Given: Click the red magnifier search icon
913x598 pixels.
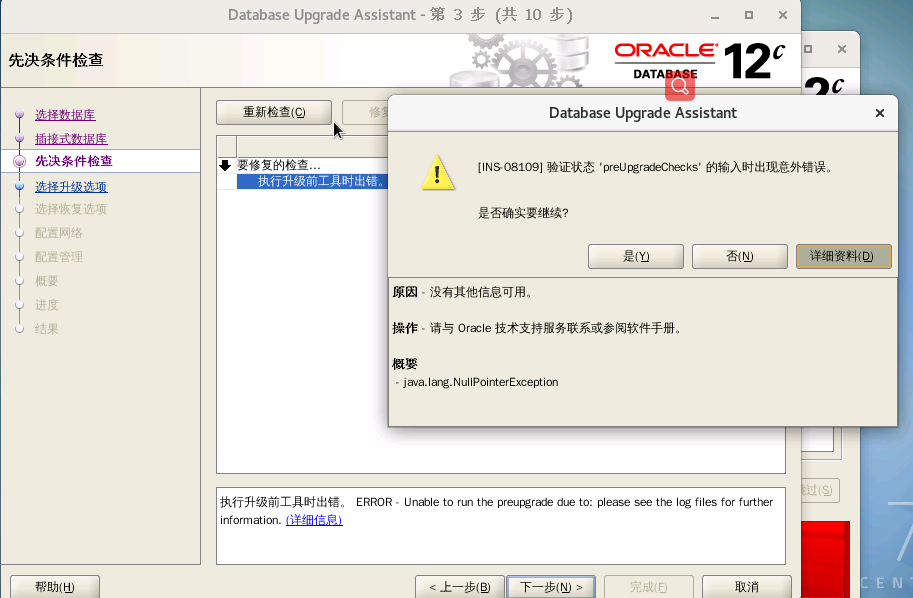Looking at the screenshot, I should coord(680,86).
